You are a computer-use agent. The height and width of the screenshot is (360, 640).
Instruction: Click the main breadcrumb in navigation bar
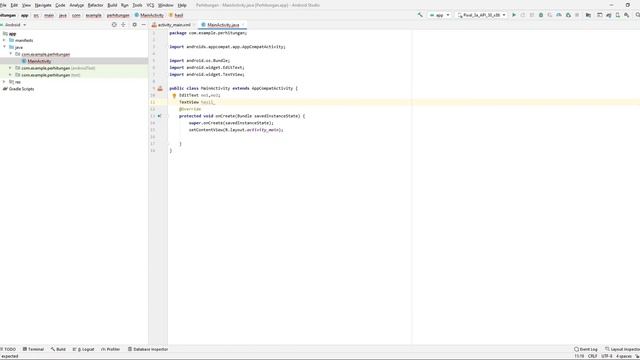(49, 15)
